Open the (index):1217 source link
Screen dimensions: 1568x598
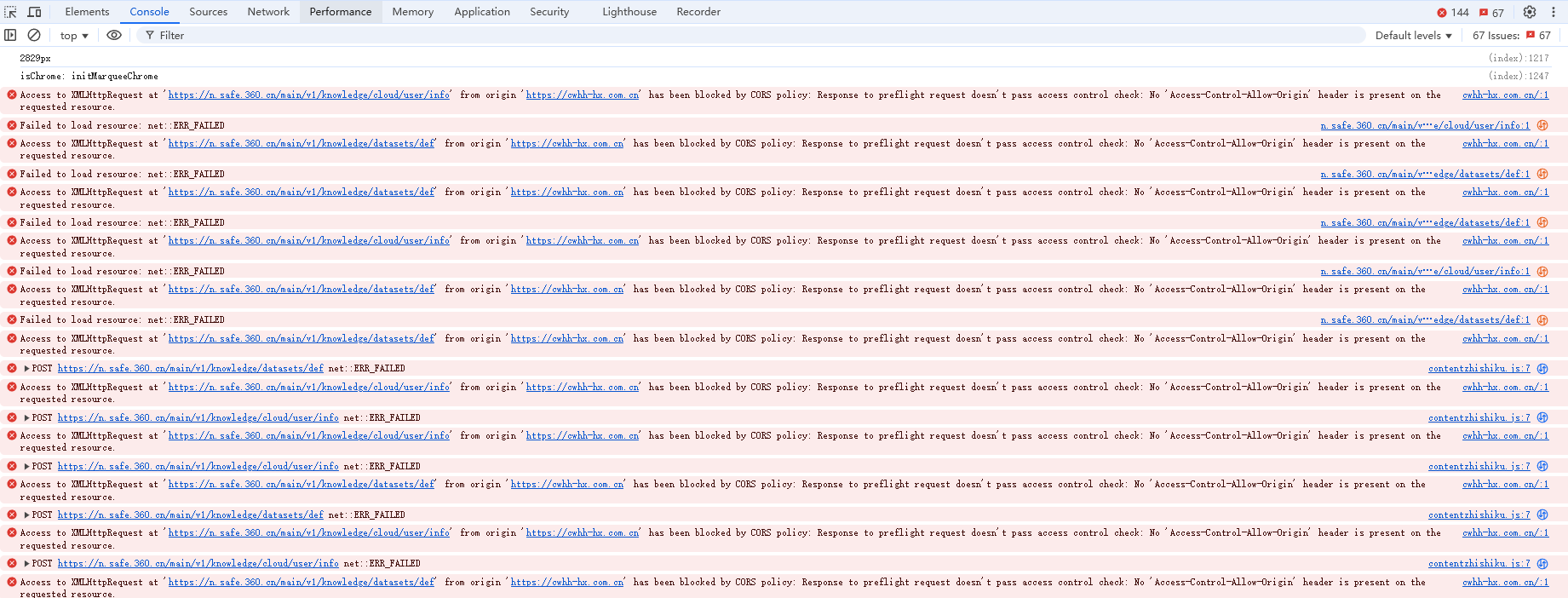coord(1519,58)
